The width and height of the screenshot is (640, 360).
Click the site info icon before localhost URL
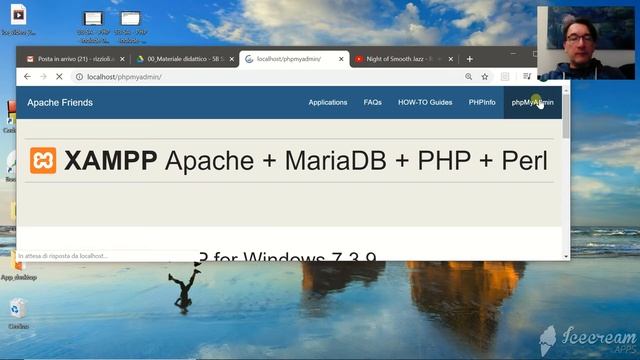79,77
